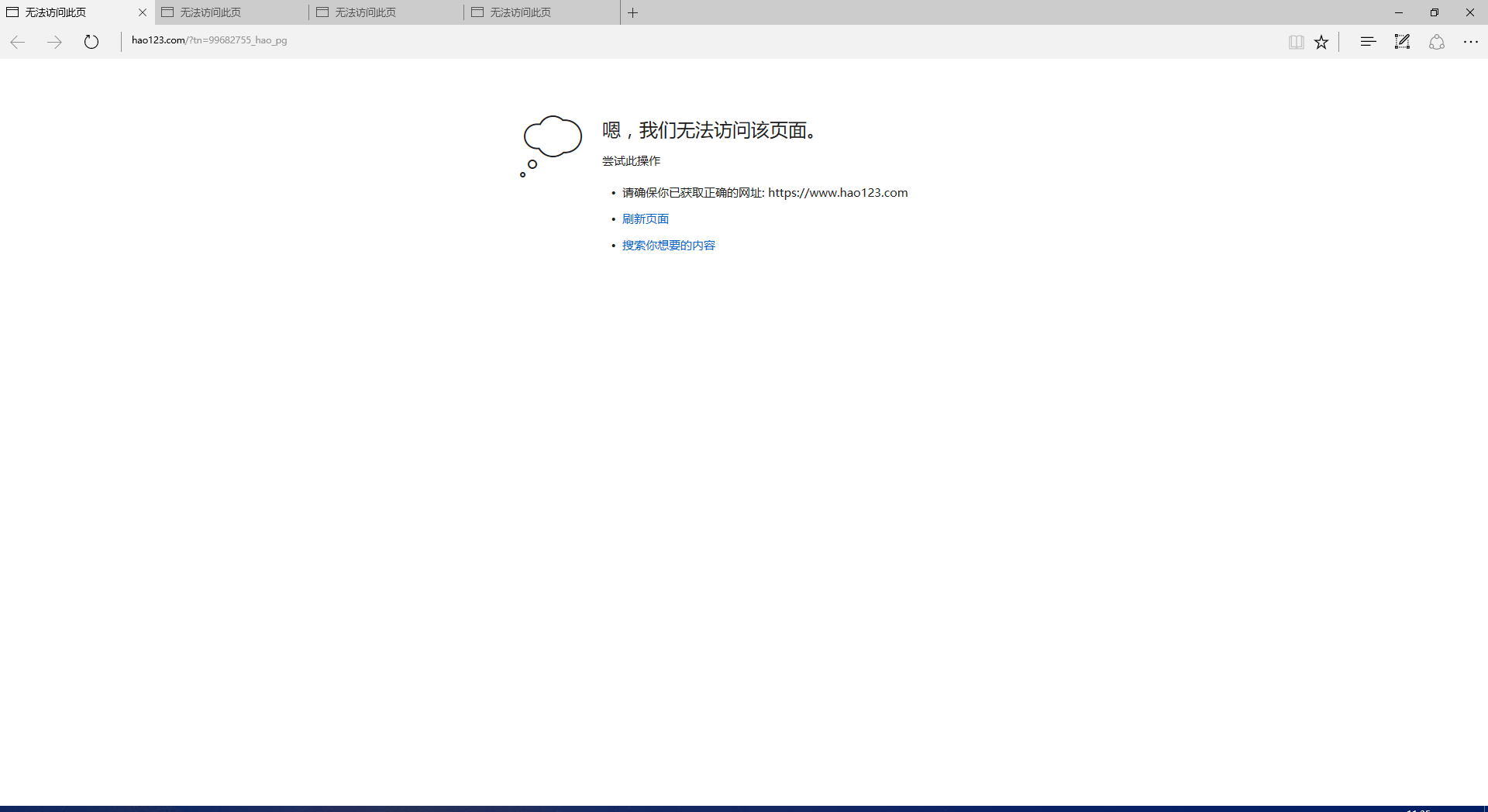The width and height of the screenshot is (1488, 812).
Task: Click the share icon in the toolbar
Action: coord(1436,42)
